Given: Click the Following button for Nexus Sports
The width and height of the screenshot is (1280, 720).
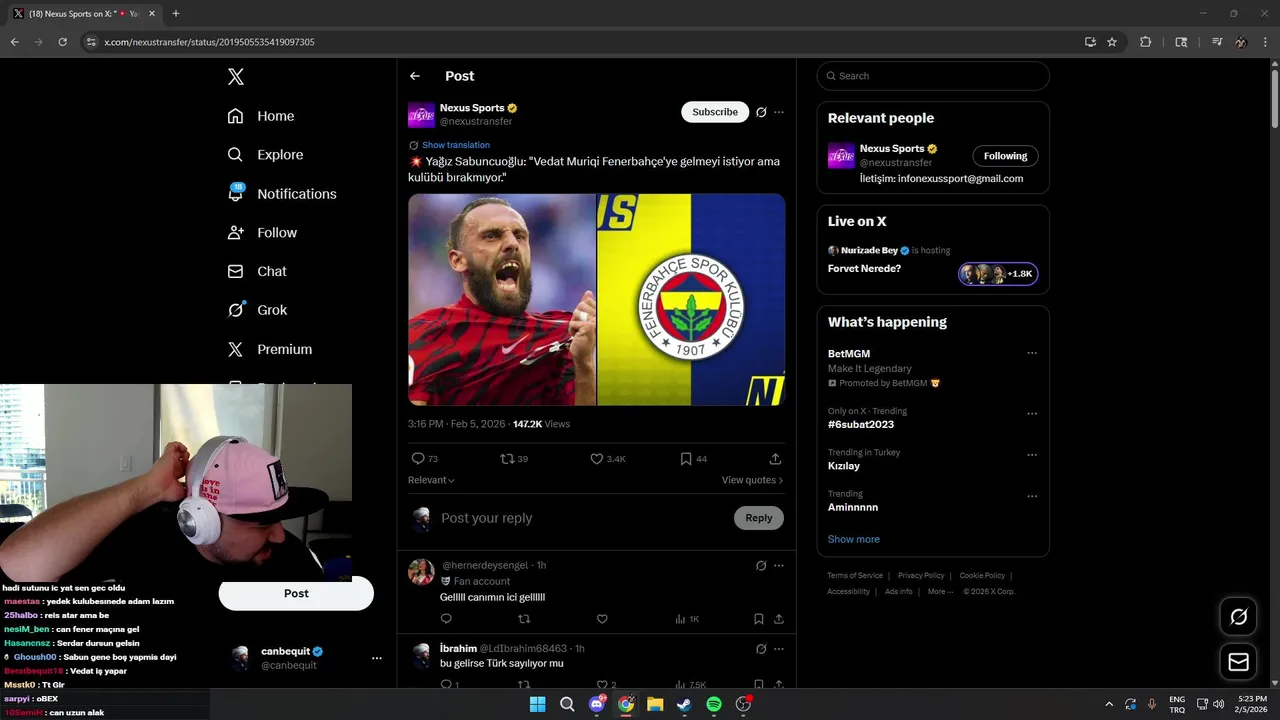Looking at the screenshot, I should click(1005, 156).
